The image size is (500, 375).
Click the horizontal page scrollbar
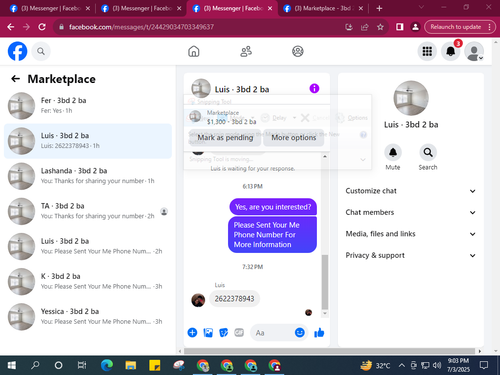(330, 351)
